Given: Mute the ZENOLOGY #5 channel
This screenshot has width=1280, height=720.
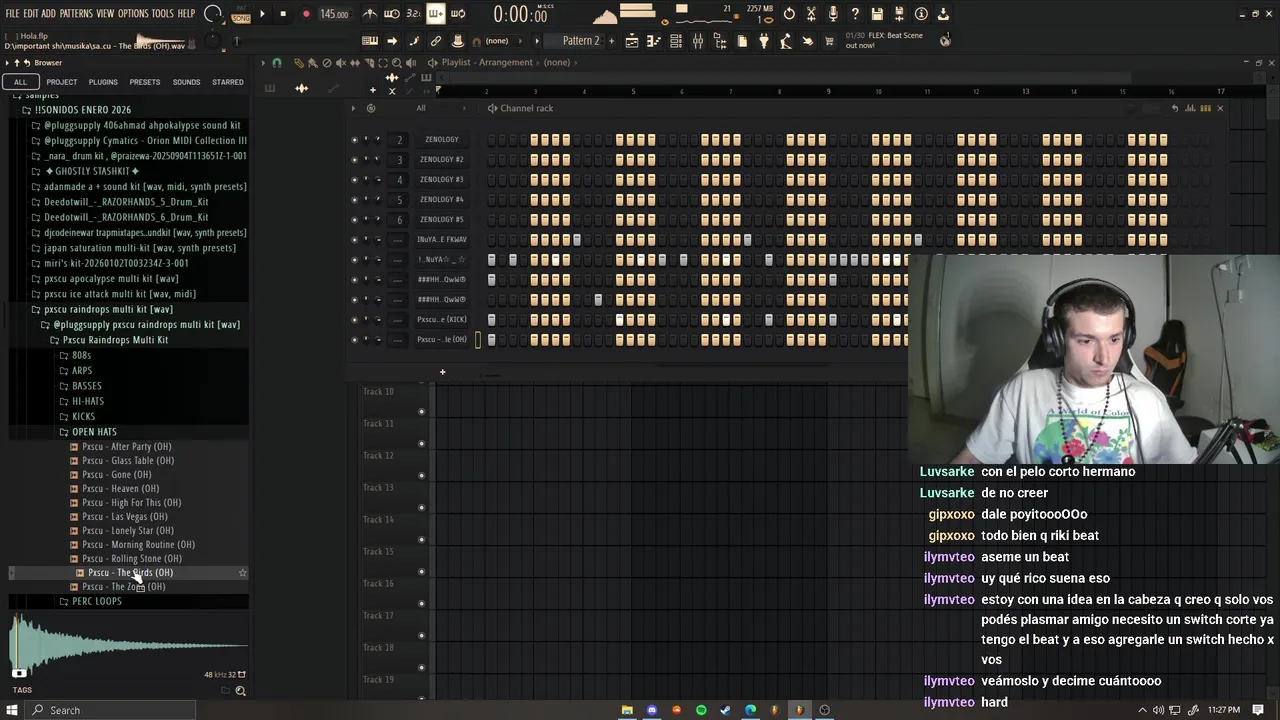Looking at the screenshot, I should coord(354,220).
